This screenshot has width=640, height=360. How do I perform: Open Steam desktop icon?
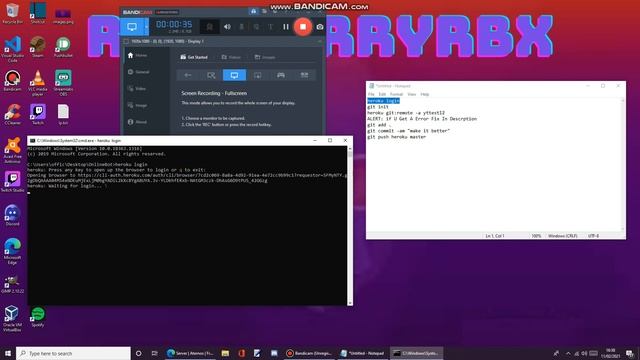click(38, 47)
